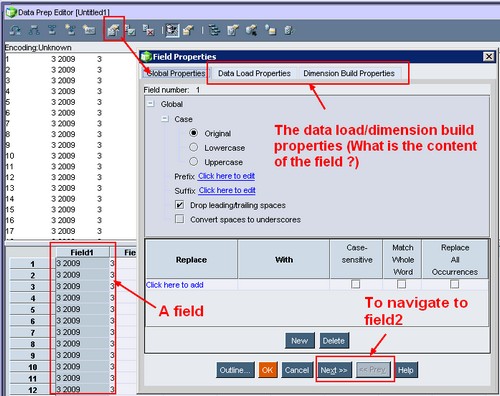Click the 'Field number: 1' label
This screenshot has width=500, height=396.
point(172,90)
